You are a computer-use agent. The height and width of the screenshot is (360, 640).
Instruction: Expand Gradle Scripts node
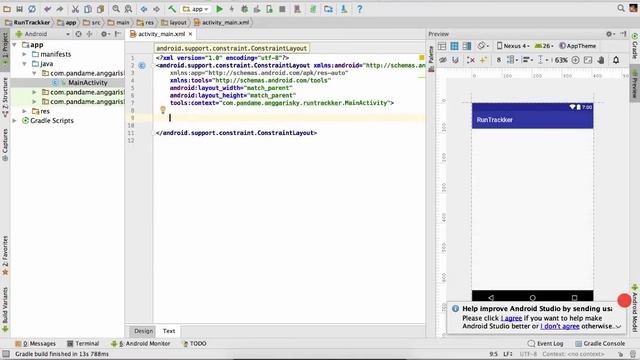[x=15, y=120]
